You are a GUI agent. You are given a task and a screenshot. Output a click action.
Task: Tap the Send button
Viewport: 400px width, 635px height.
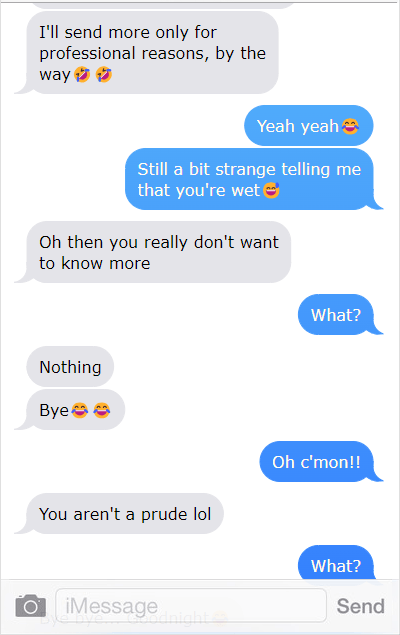pos(360,606)
